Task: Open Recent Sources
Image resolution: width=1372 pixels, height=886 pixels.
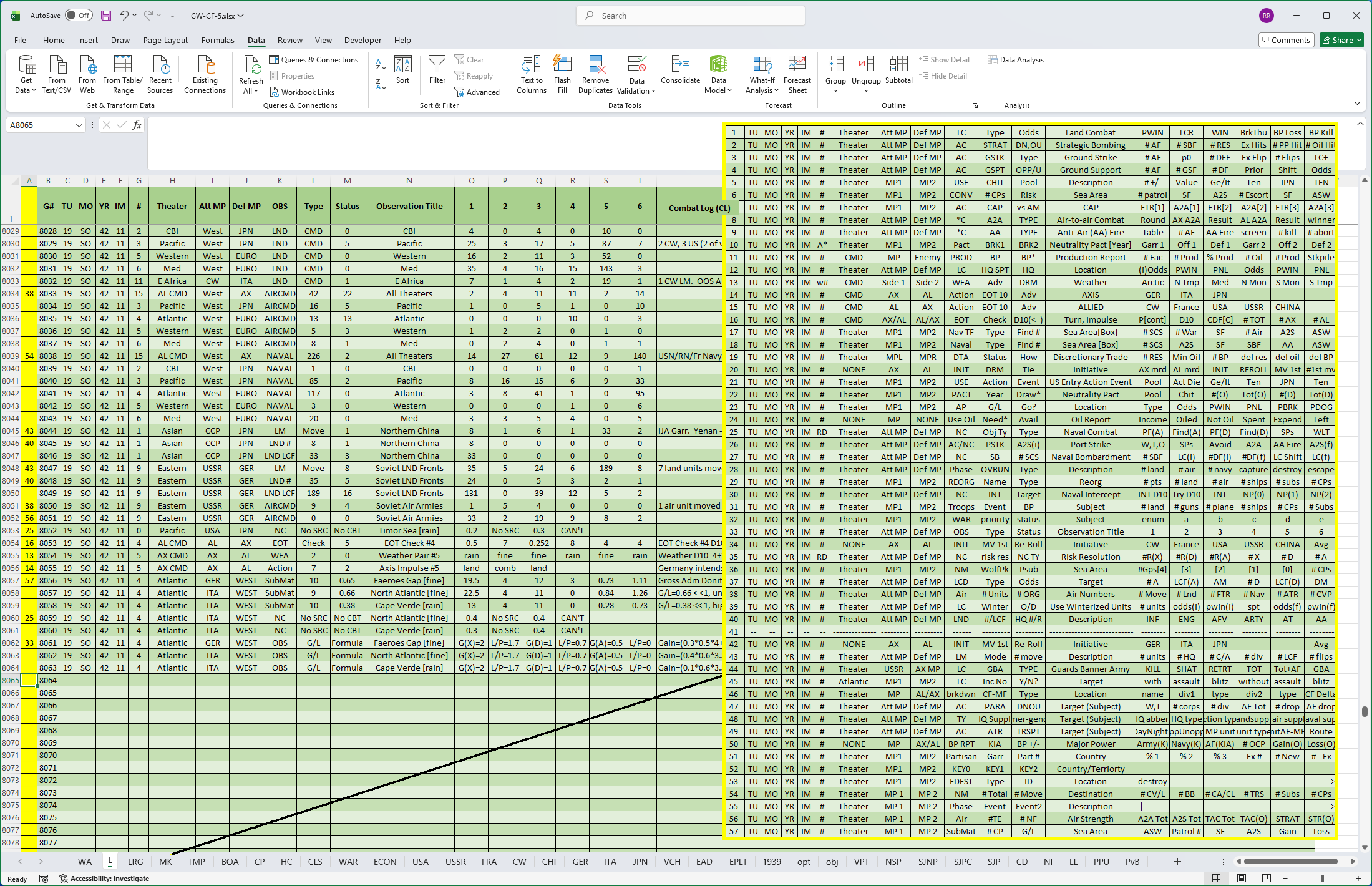Action: (160, 75)
